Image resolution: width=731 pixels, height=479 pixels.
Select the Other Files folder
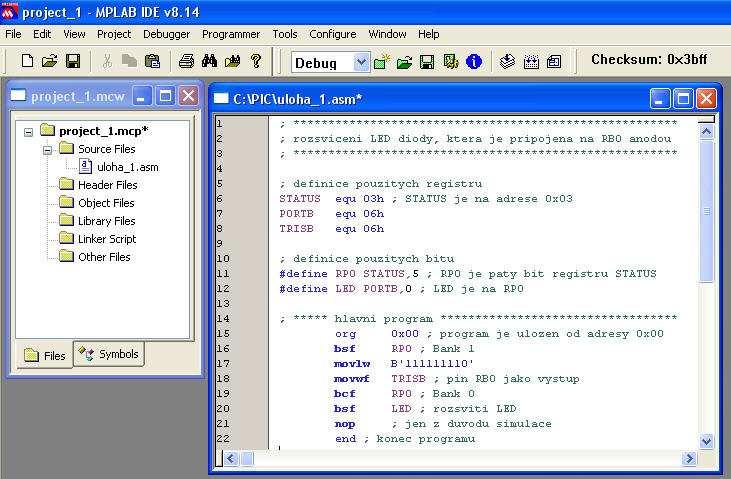click(x=104, y=257)
